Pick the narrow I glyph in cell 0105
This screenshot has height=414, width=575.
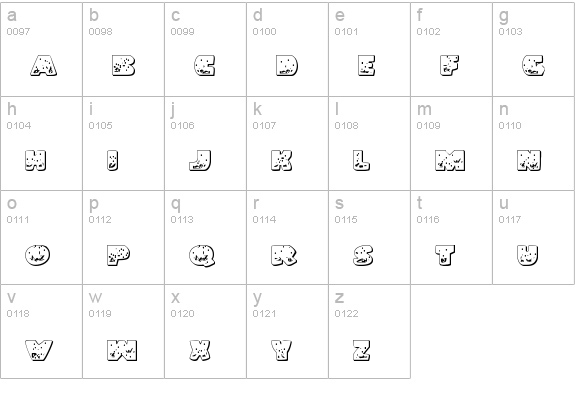coord(113,160)
